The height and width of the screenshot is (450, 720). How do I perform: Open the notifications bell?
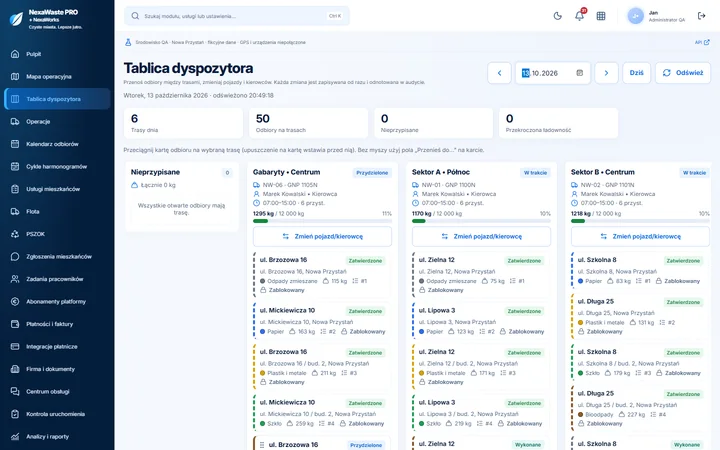(579, 16)
